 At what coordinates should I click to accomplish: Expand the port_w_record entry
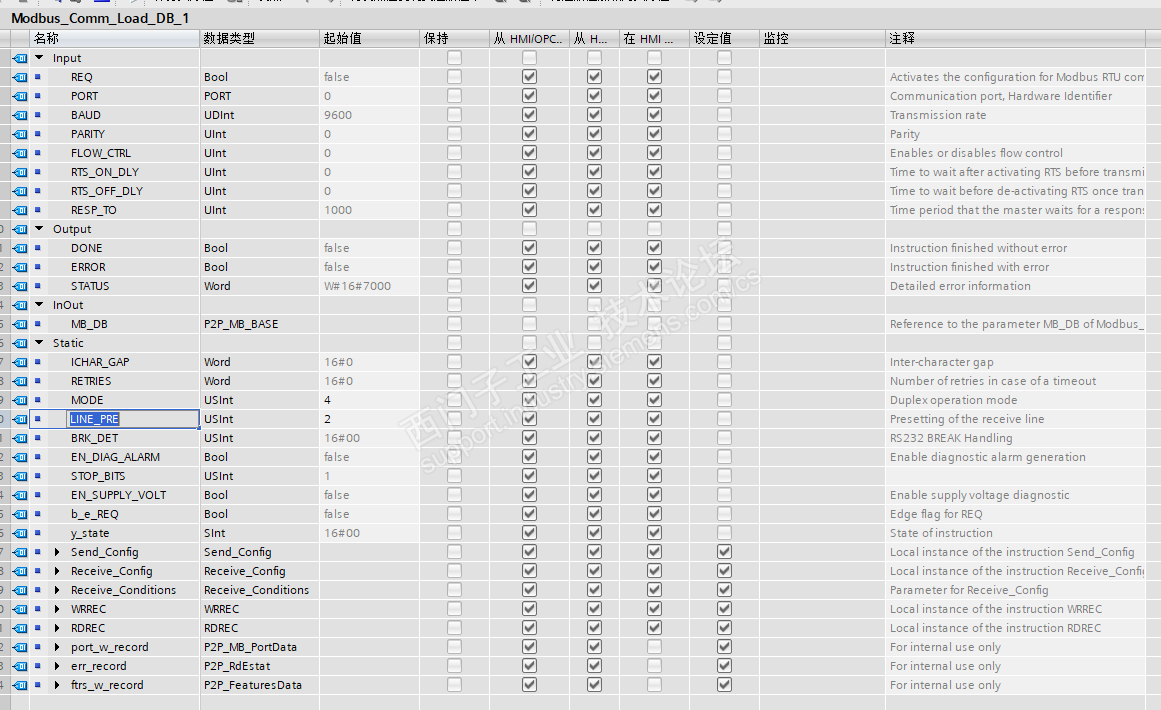click(57, 647)
